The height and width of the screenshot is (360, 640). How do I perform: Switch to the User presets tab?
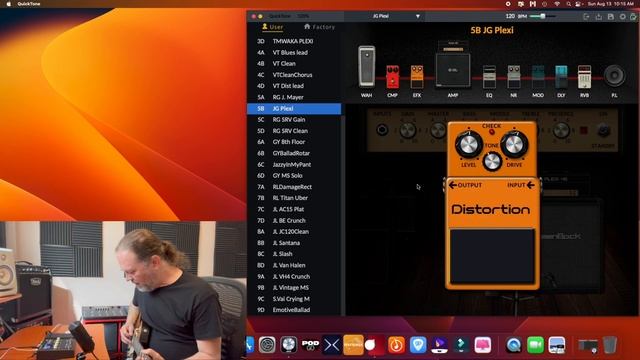point(273,27)
